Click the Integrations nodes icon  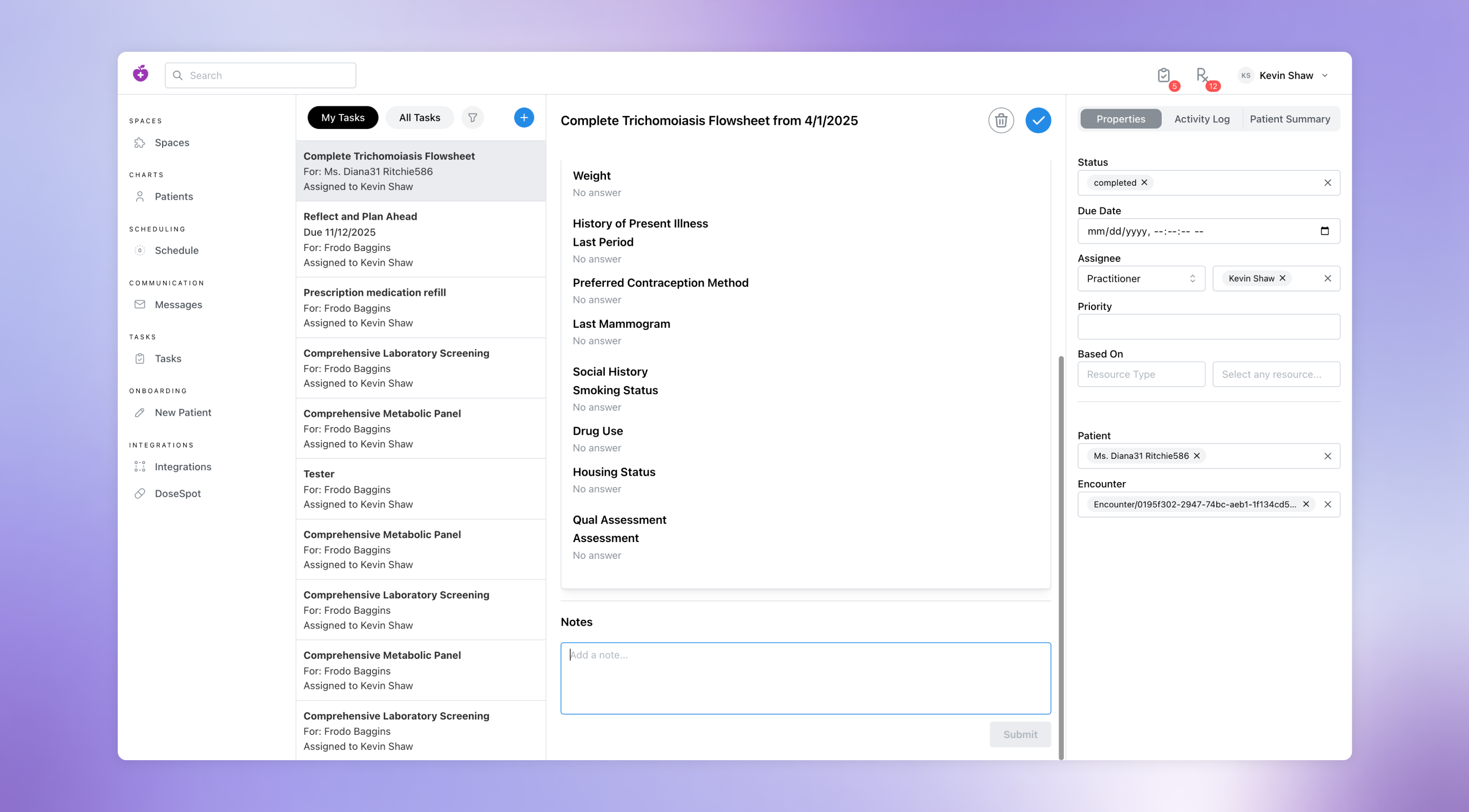(140, 466)
